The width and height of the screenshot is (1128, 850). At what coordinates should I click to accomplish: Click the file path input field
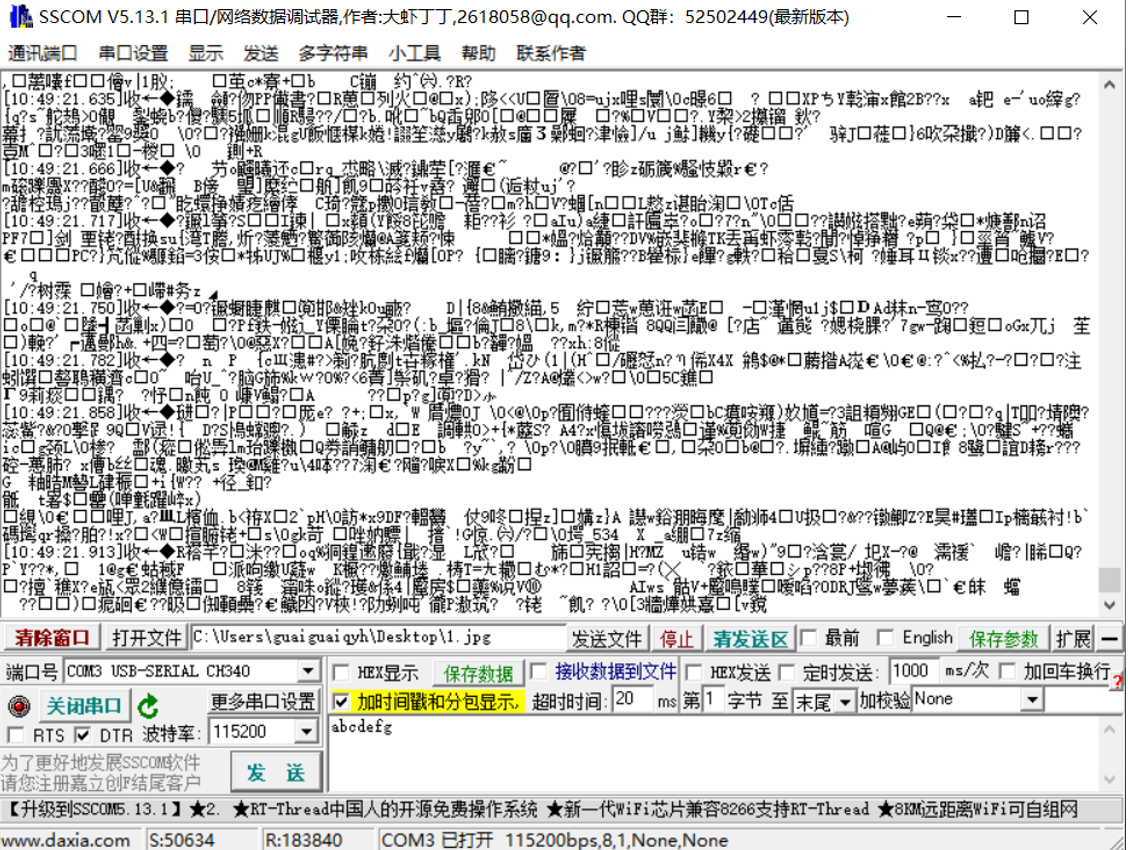pyautogui.click(x=378, y=637)
